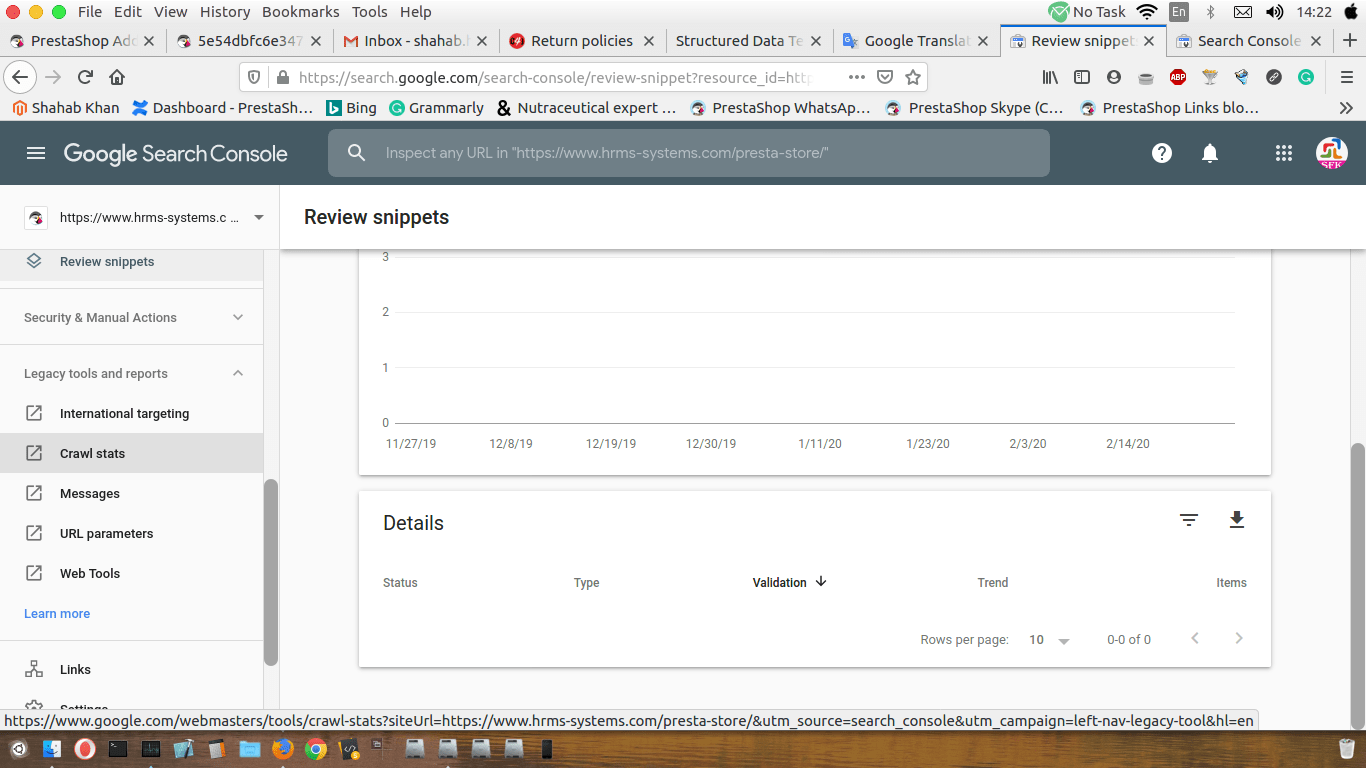
Task: Open the Pocket save icon in address bar
Action: (885, 77)
